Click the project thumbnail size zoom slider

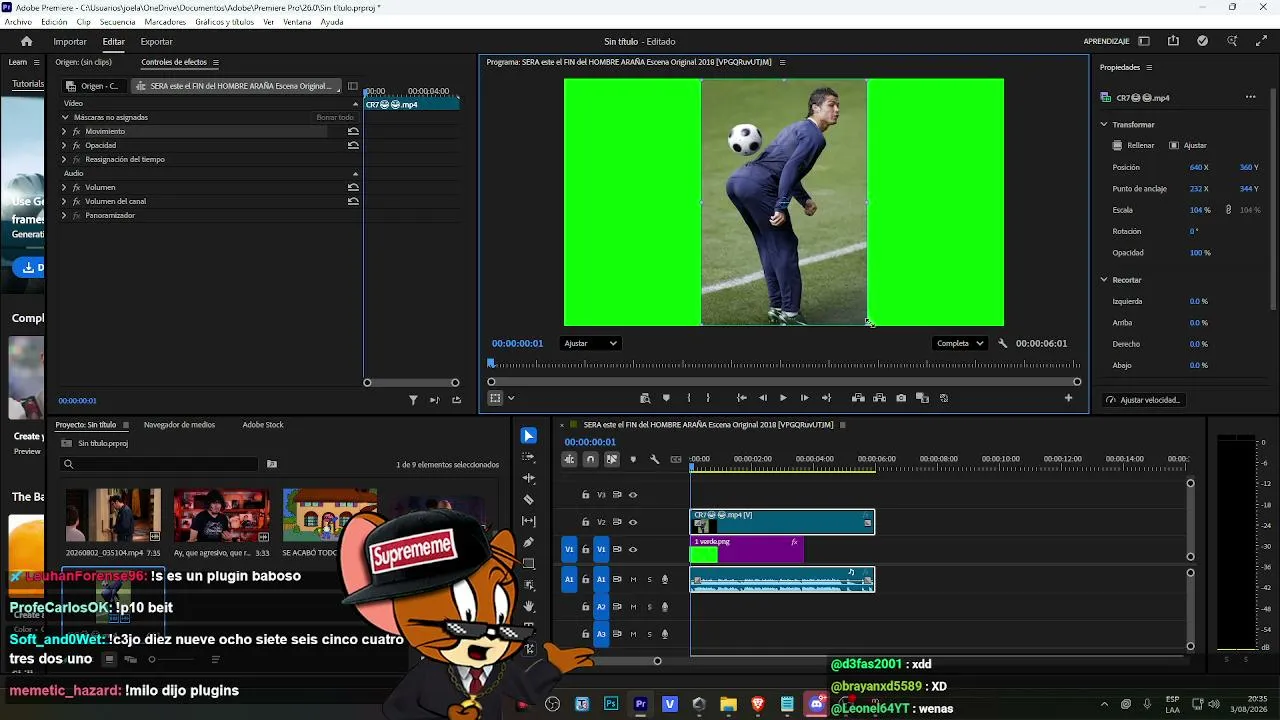point(152,659)
